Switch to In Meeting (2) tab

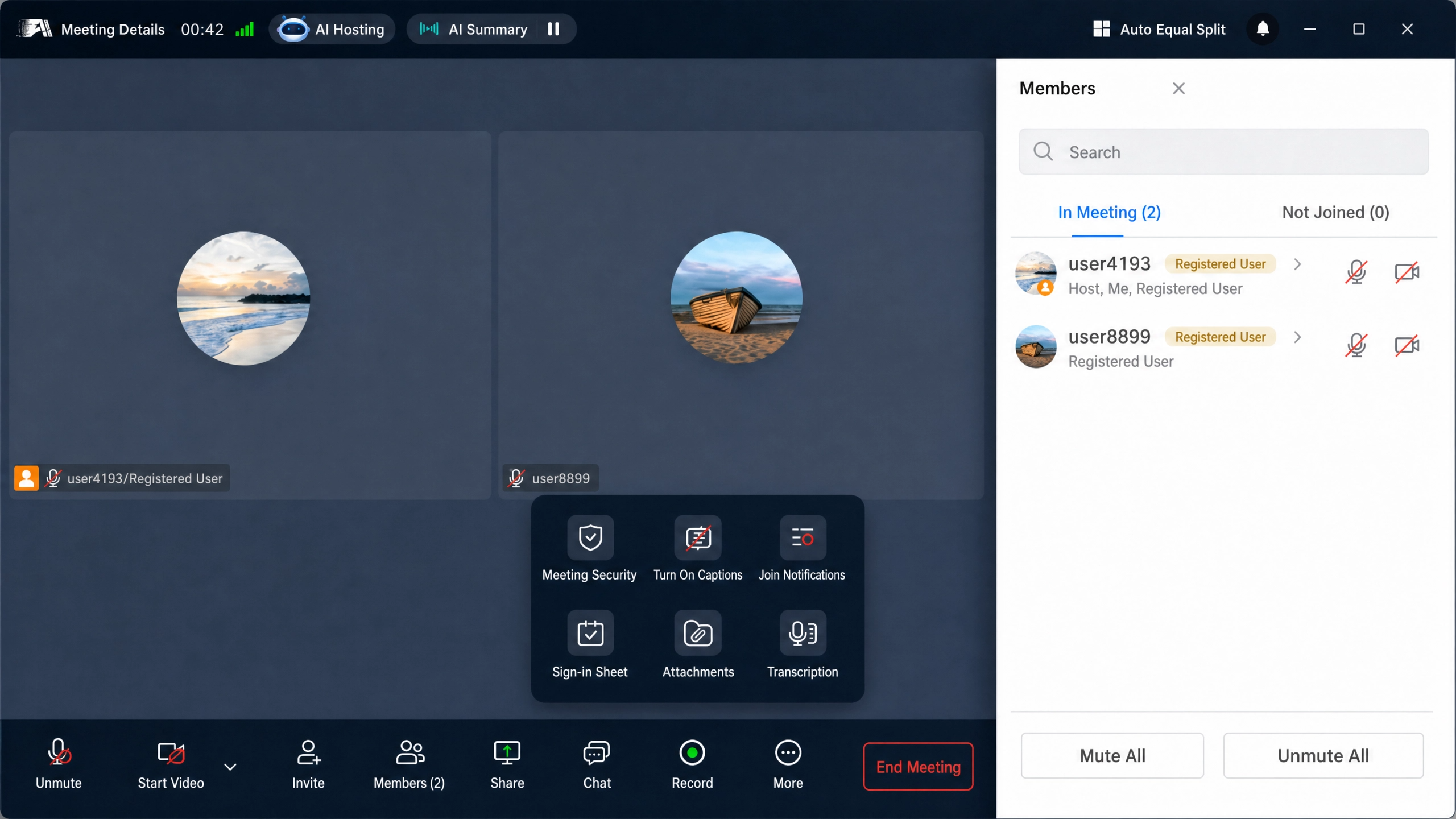point(1109,212)
